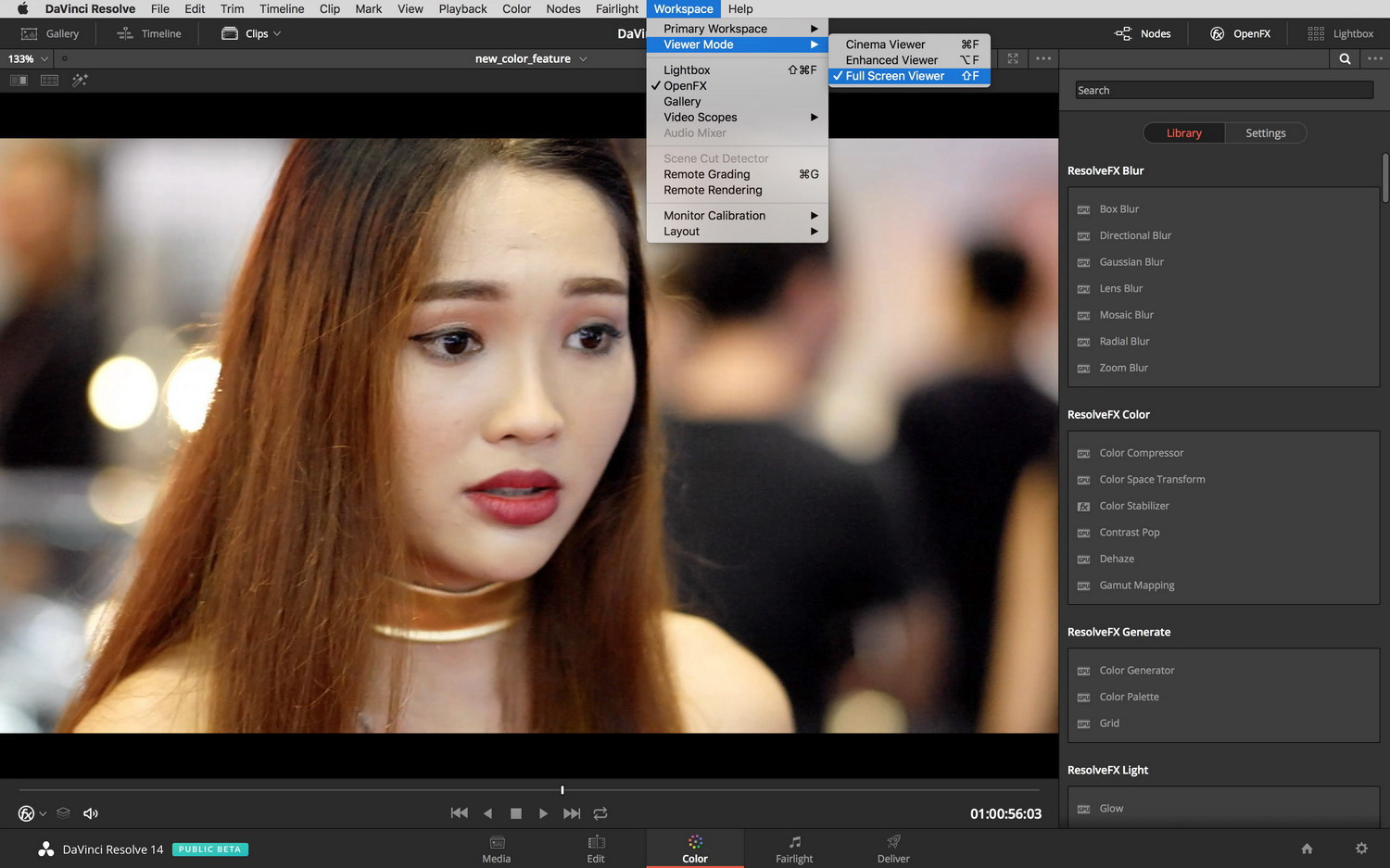Toggle loop playback
Screen dimensions: 1390x868
[600, 813]
